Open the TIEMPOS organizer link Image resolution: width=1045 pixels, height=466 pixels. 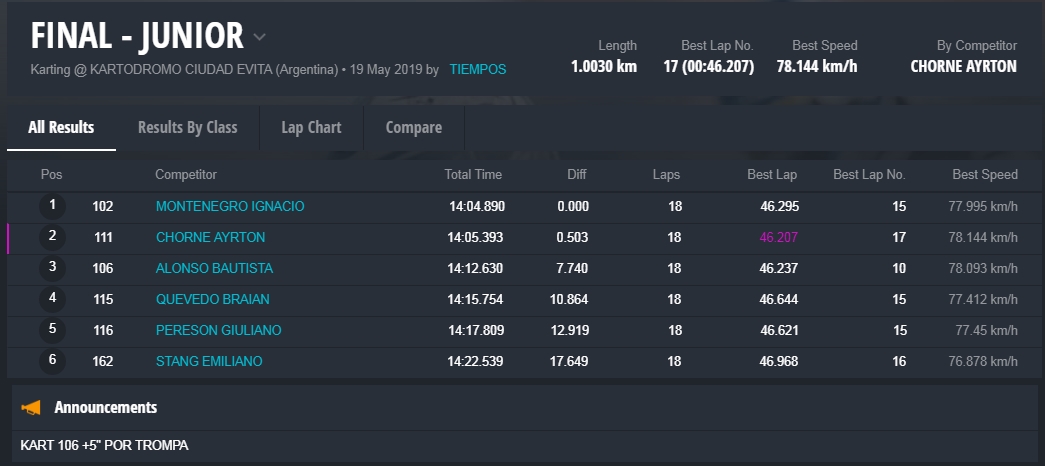(x=477, y=70)
